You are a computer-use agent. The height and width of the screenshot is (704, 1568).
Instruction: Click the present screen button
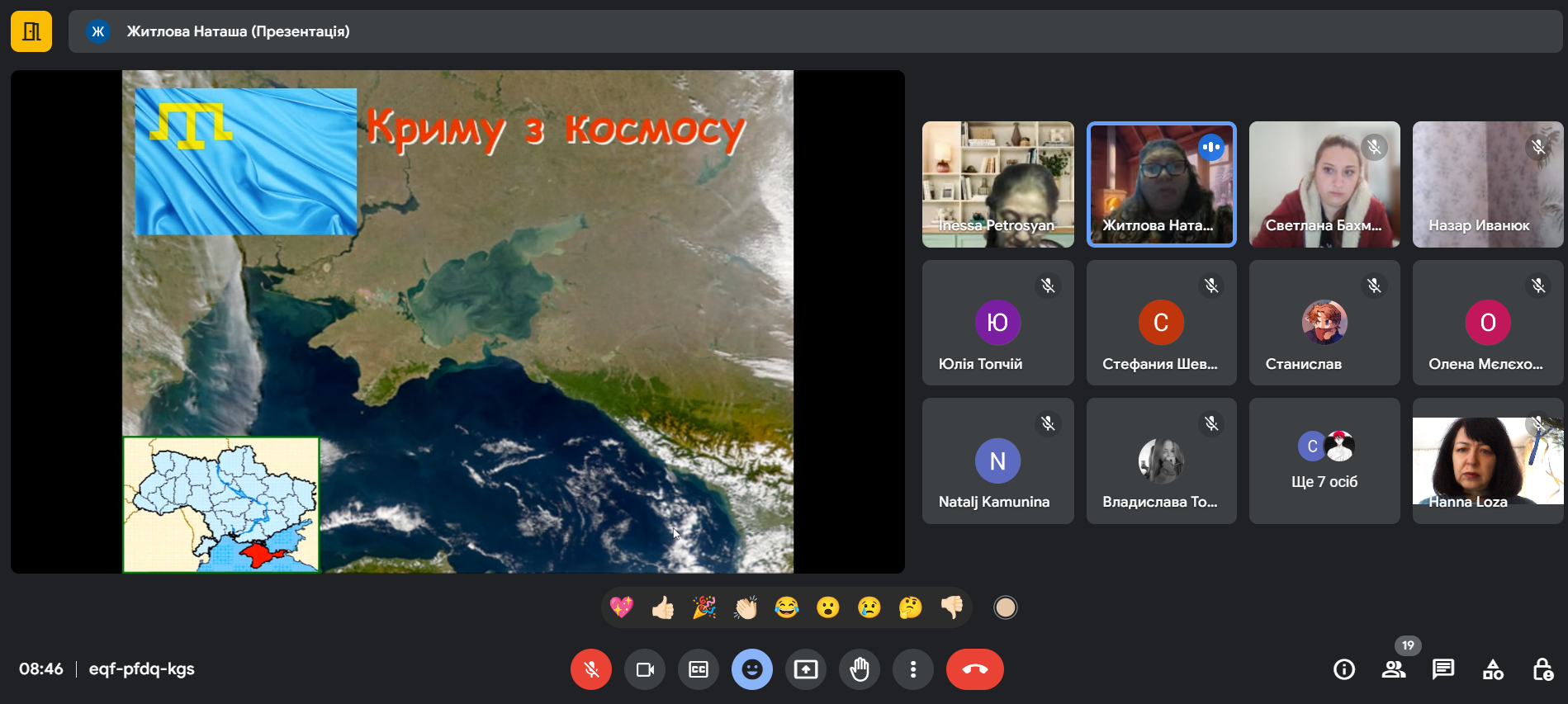tap(806, 669)
